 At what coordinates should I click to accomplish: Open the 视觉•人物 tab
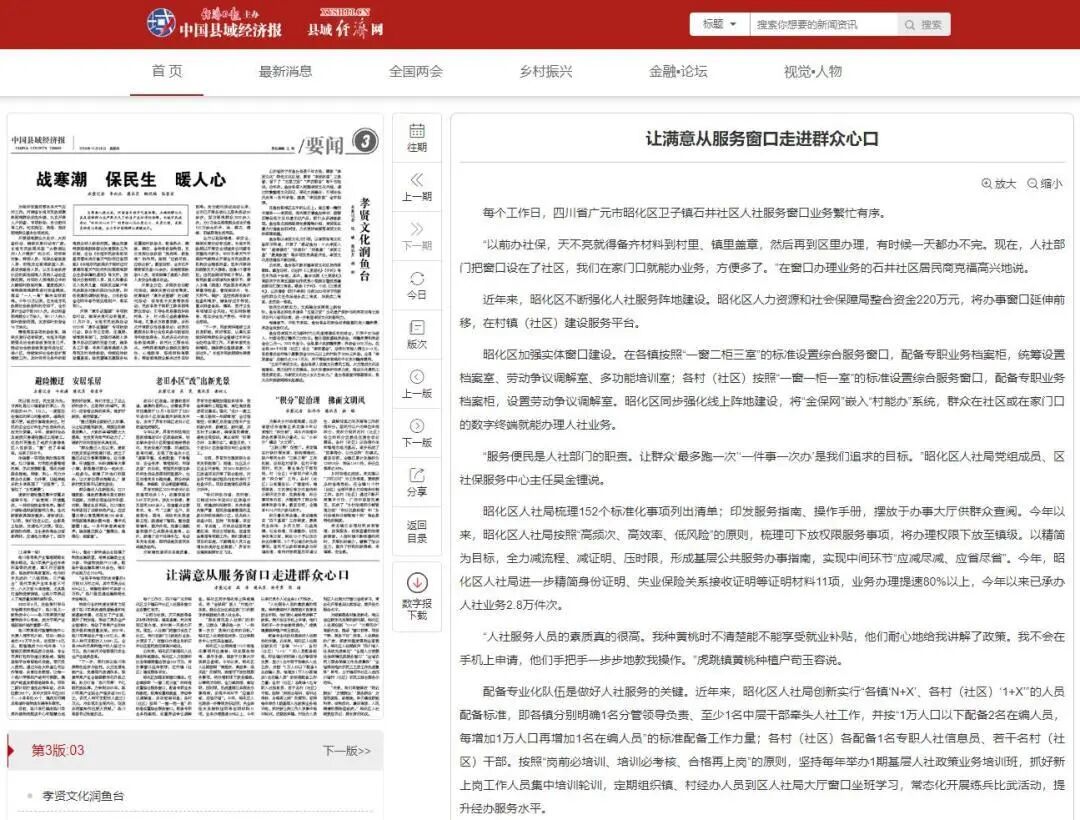tap(813, 71)
